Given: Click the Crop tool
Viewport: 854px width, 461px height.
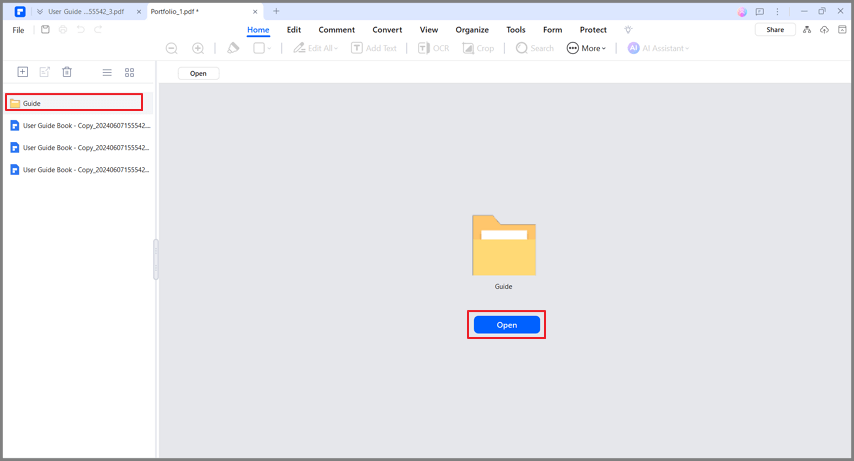Looking at the screenshot, I should click(x=478, y=48).
